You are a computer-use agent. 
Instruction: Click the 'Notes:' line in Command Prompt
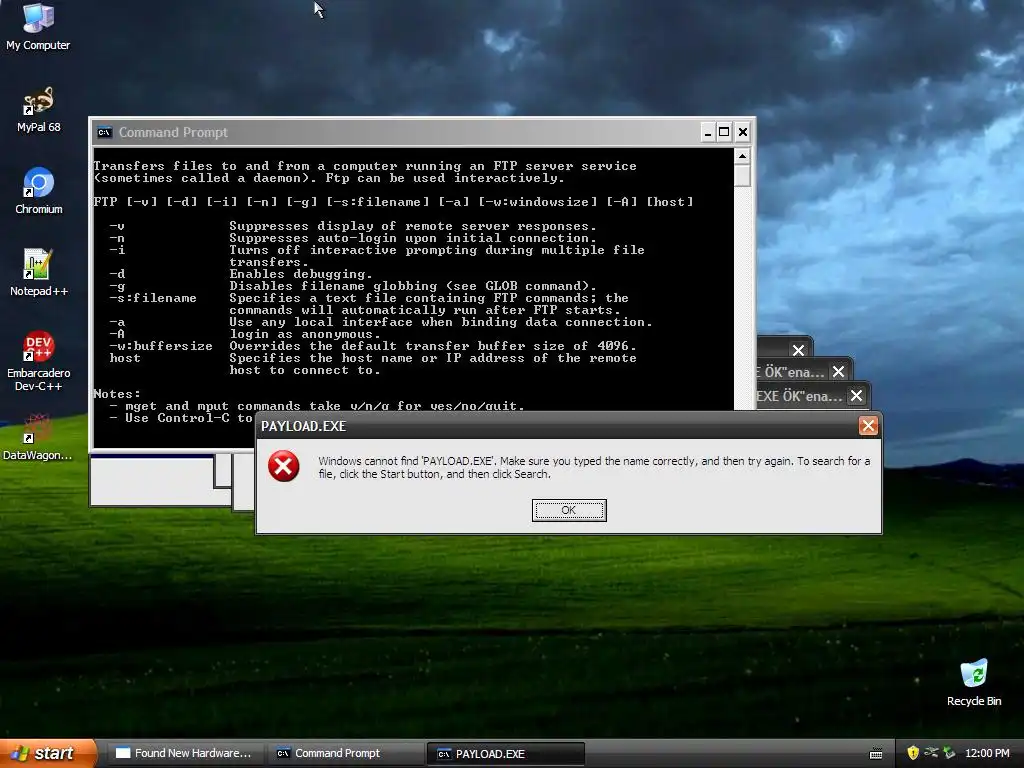[117, 394]
